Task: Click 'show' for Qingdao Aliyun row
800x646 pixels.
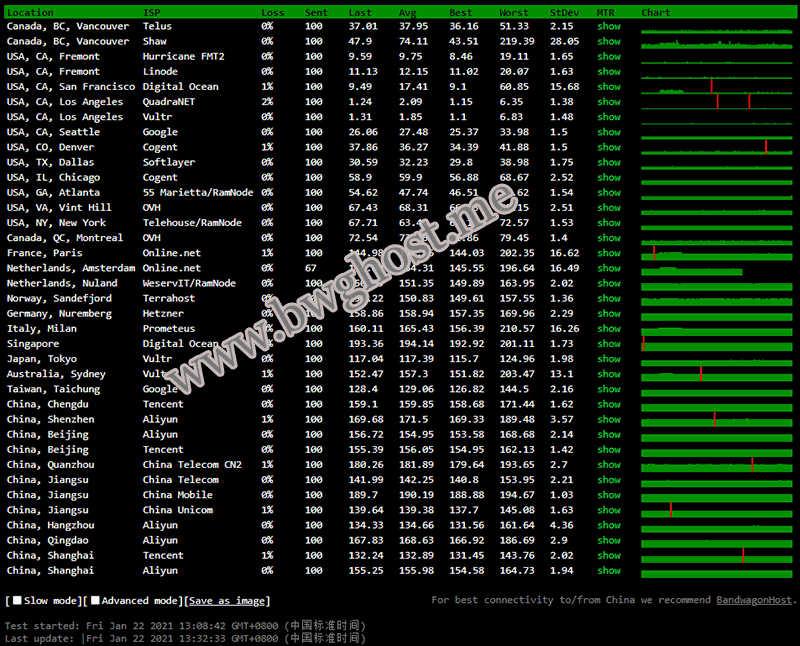Action: [x=609, y=540]
